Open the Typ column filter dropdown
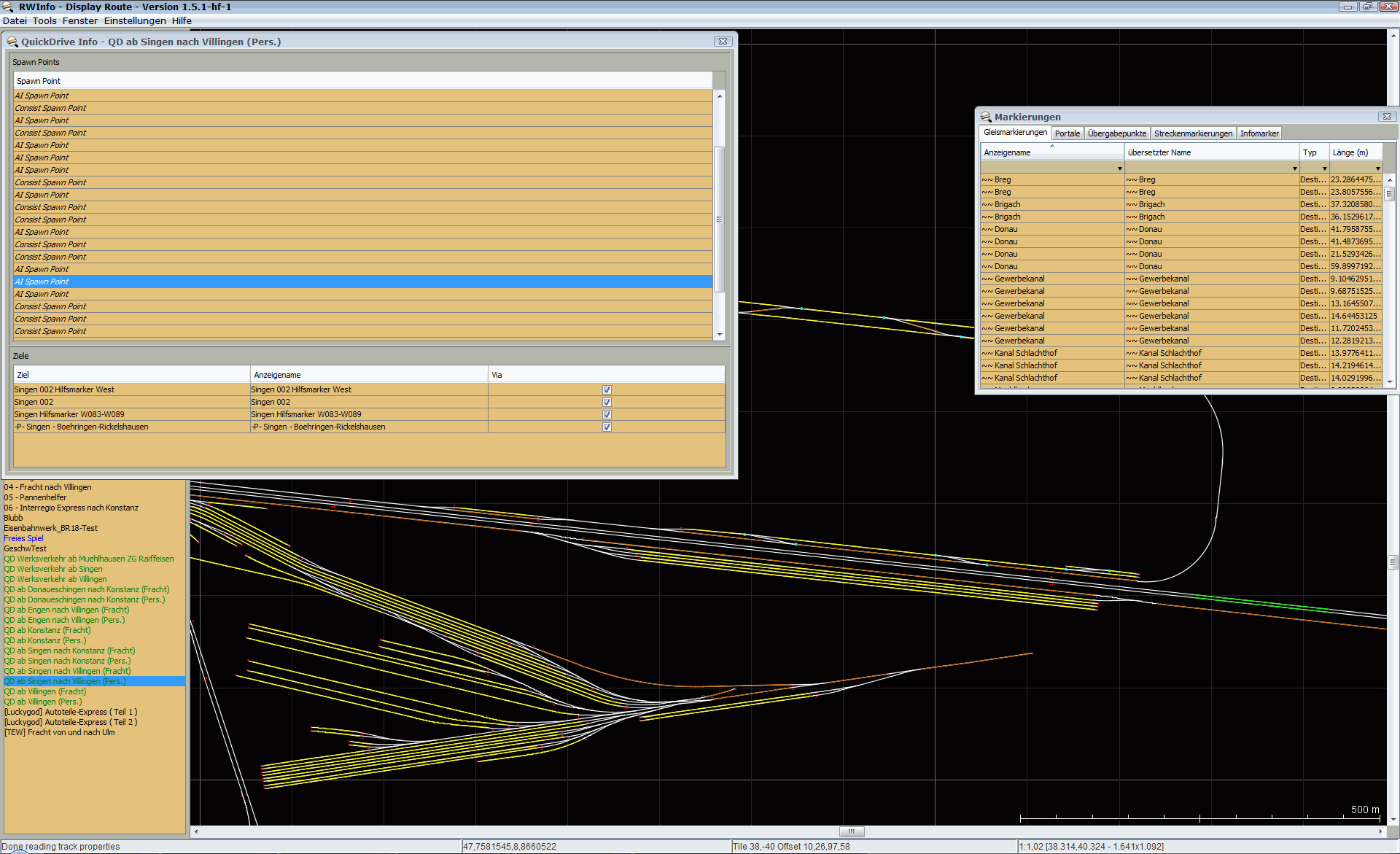This screenshot has width=1400, height=854. point(1324,168)
